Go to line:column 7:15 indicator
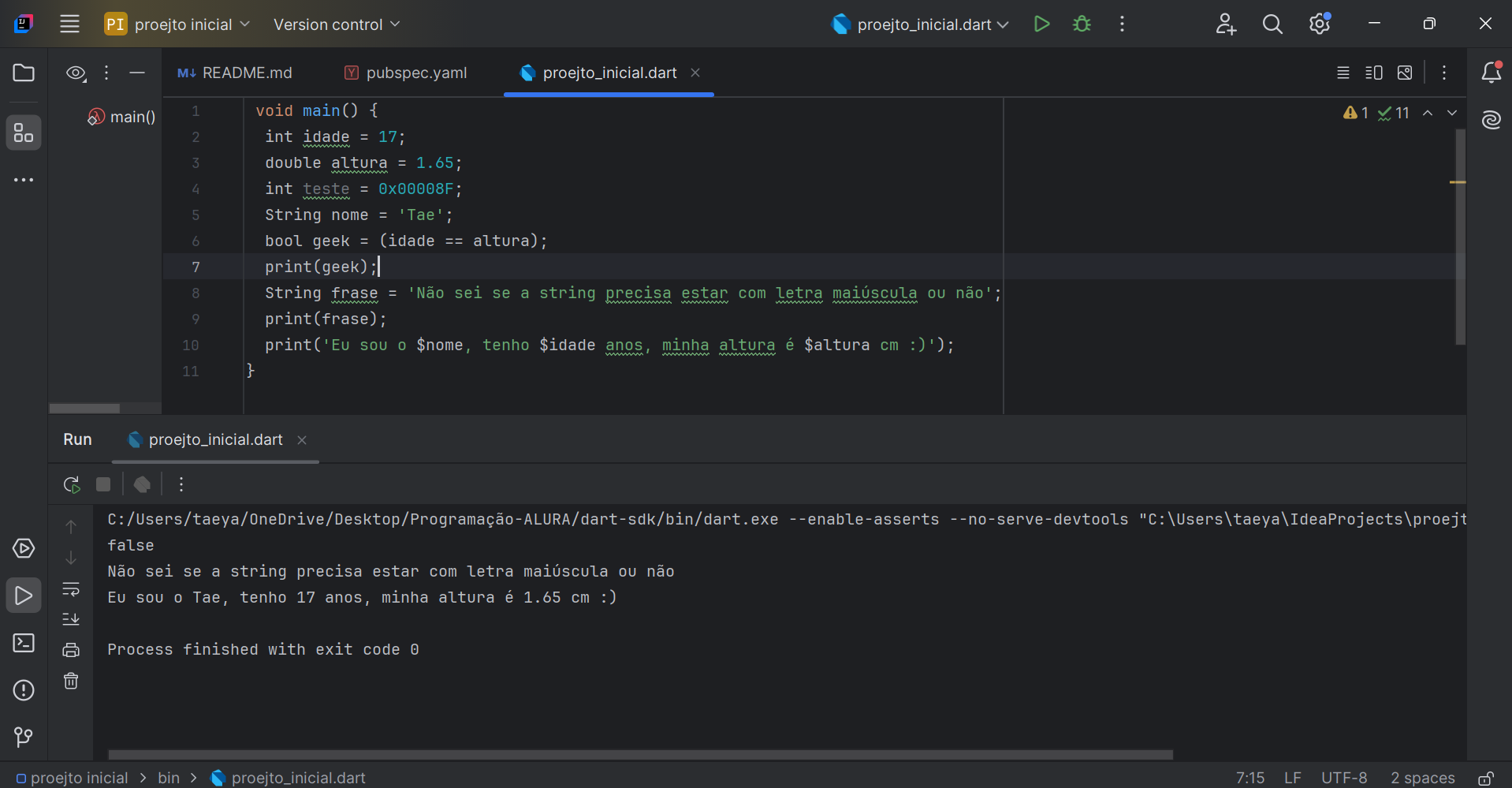This screenshot has height=788, width=1512. click(x=1250, y=778)
